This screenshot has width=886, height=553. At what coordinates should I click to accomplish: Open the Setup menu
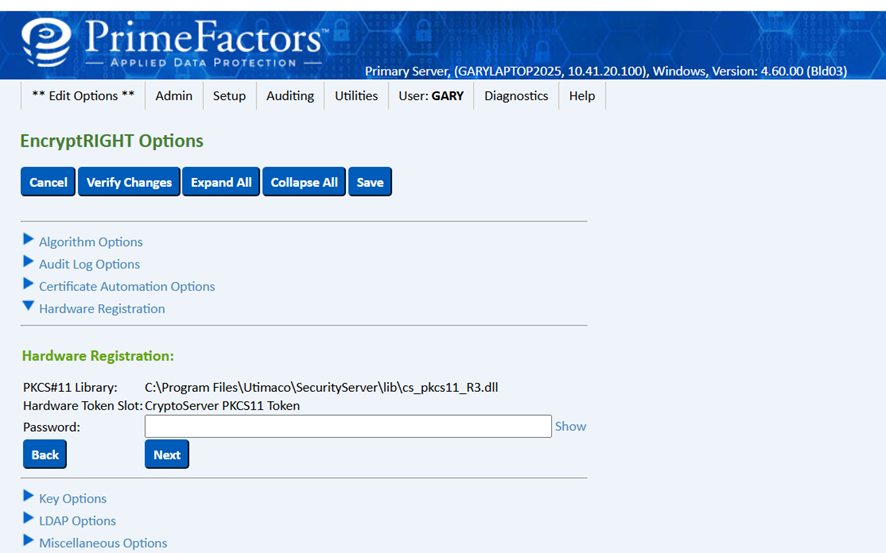(x=229, y=96)
